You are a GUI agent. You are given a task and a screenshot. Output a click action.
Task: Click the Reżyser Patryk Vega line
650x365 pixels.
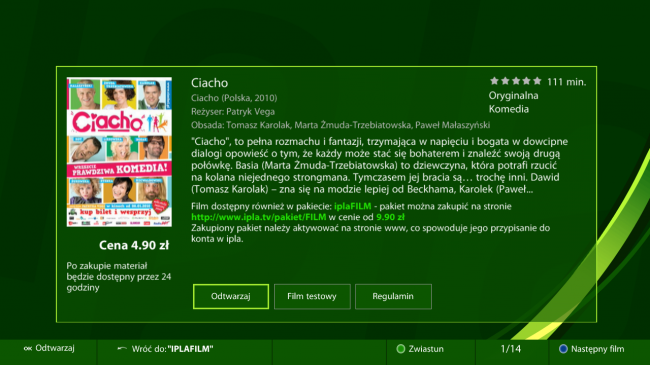233,112
